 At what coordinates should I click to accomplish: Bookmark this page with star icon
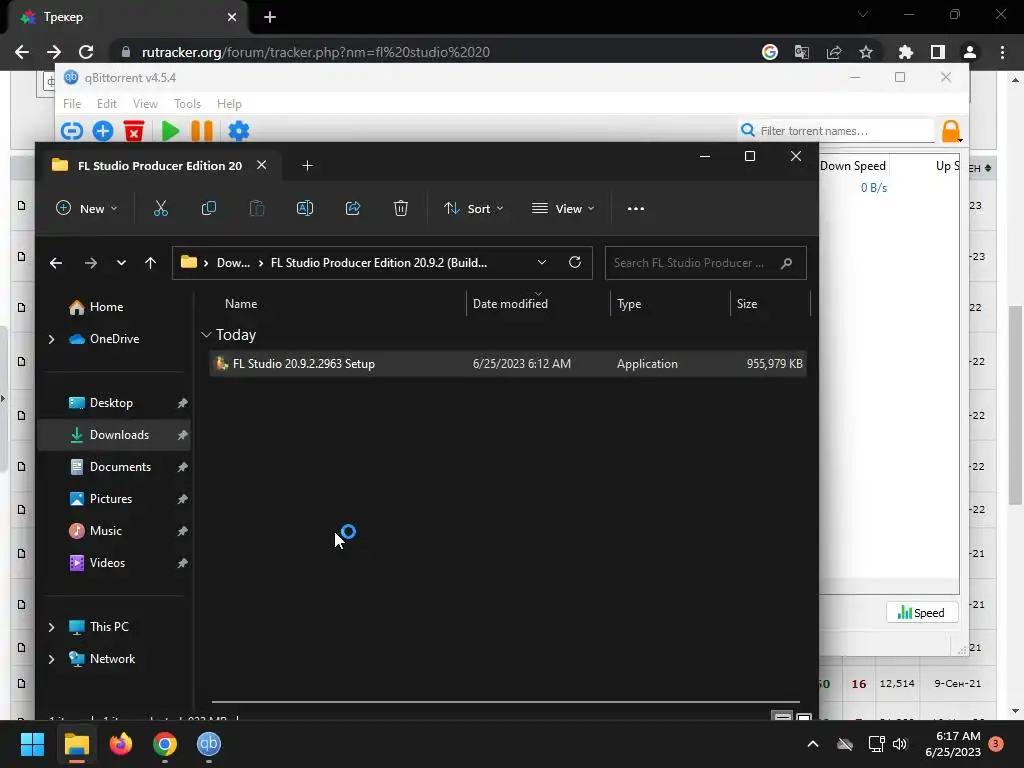[x=866, y=52]
